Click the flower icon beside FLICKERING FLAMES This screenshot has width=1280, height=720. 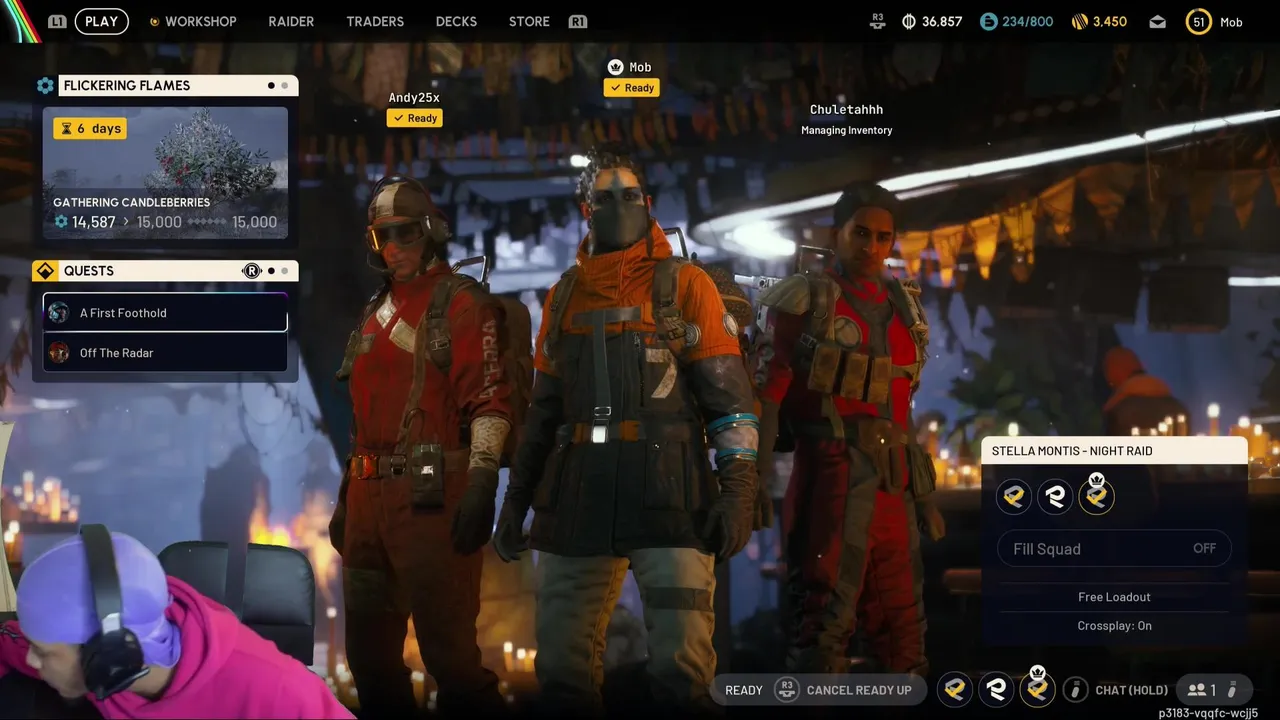coord(45,86)
